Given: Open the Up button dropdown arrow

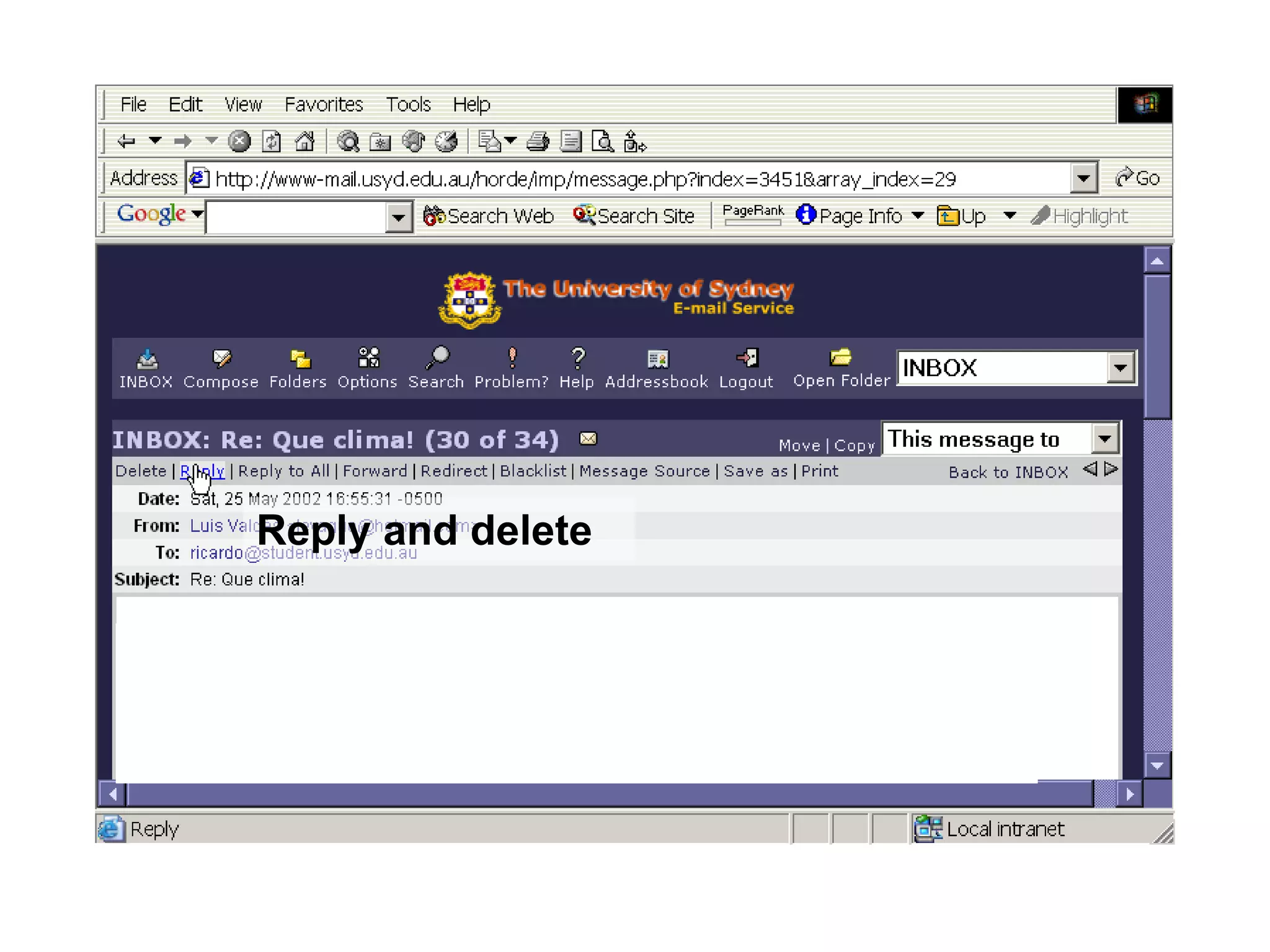Looking at the screenshot, I should (x=1010, y=216).
